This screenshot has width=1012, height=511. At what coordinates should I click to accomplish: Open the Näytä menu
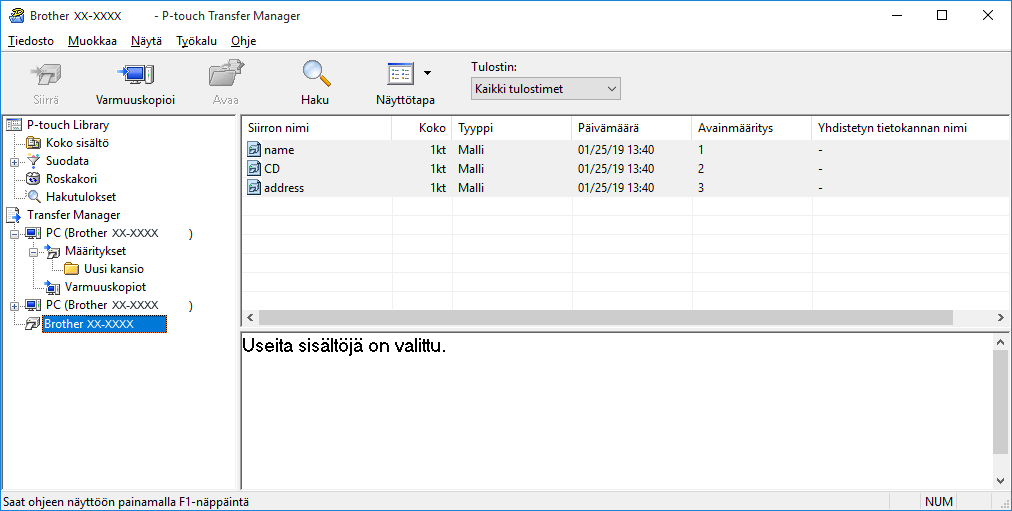tap(147, 41)
